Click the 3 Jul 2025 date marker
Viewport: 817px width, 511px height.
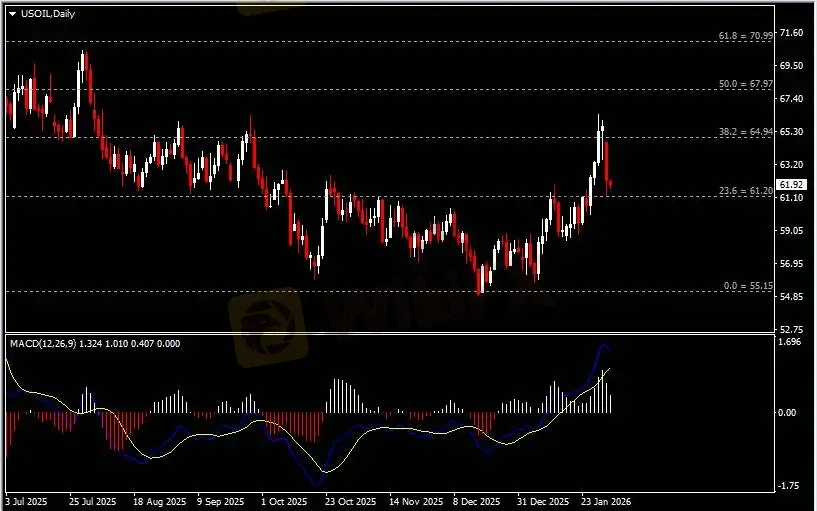[x=27, y=501]
